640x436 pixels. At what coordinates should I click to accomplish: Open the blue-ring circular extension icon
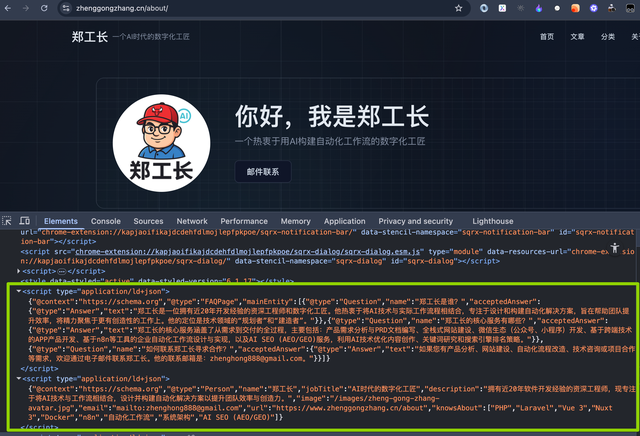(x=484, y=8)
